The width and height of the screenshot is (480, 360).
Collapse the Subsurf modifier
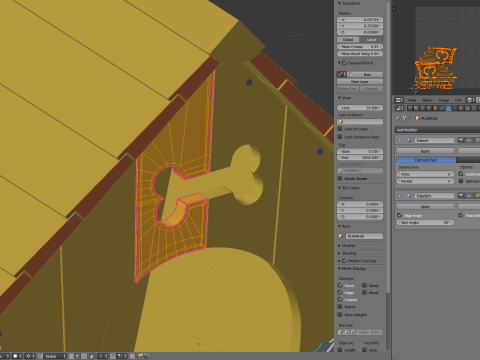pyautogui.click(x=400, y=141)
